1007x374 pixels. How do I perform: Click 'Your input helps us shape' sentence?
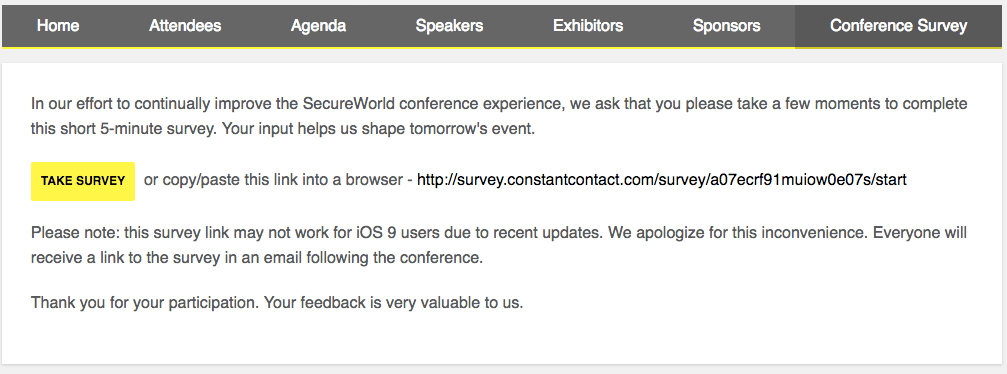pos(307,129)
